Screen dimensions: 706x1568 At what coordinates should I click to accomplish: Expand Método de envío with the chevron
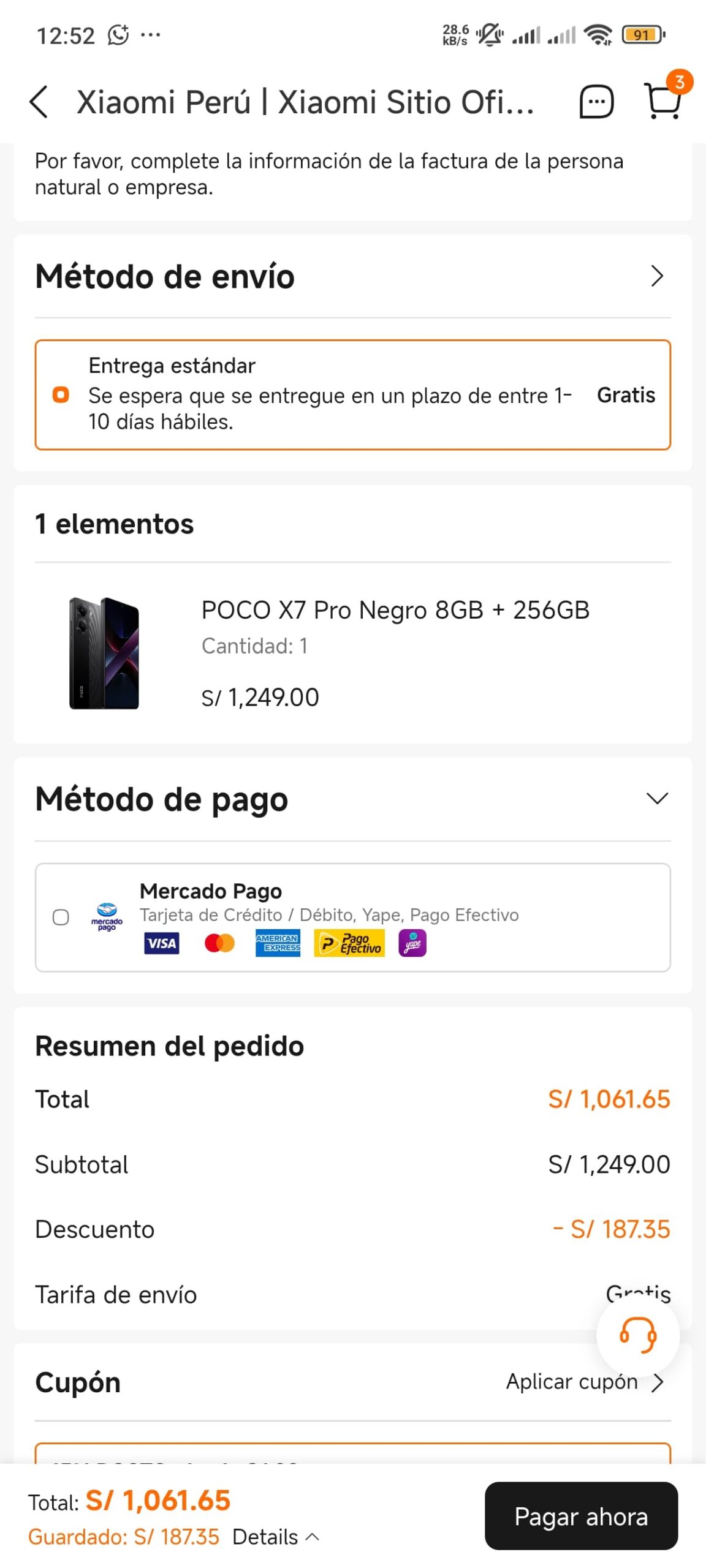[x=657, y=276]
